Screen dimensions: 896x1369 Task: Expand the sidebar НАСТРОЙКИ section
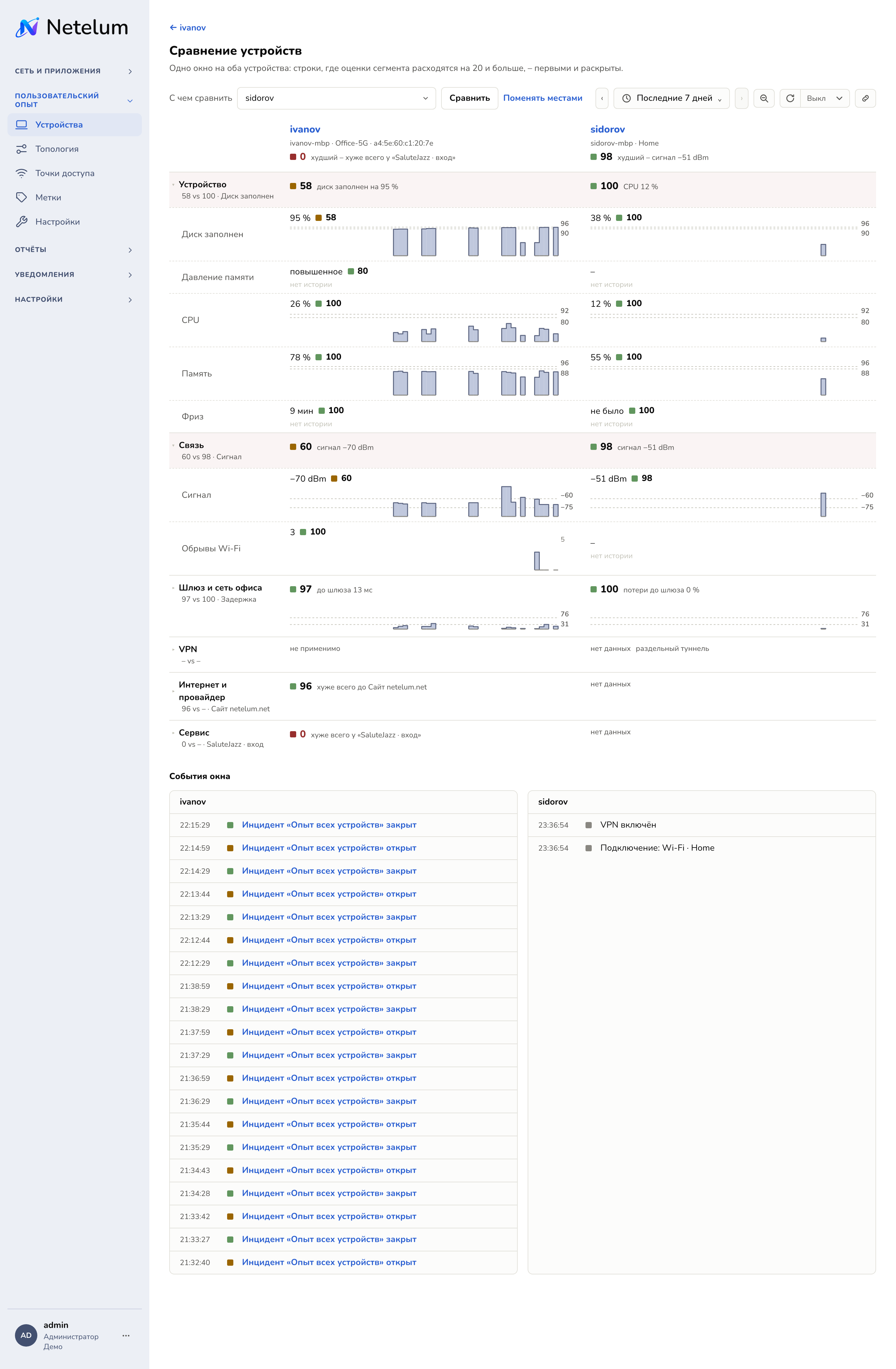click(75, 299)
